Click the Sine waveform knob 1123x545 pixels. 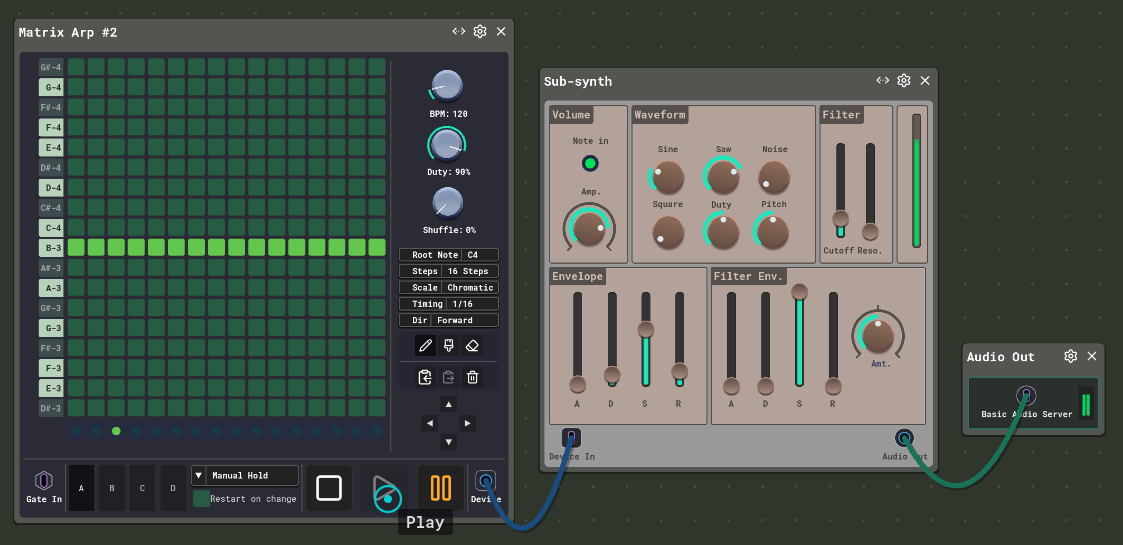[668, 177]
